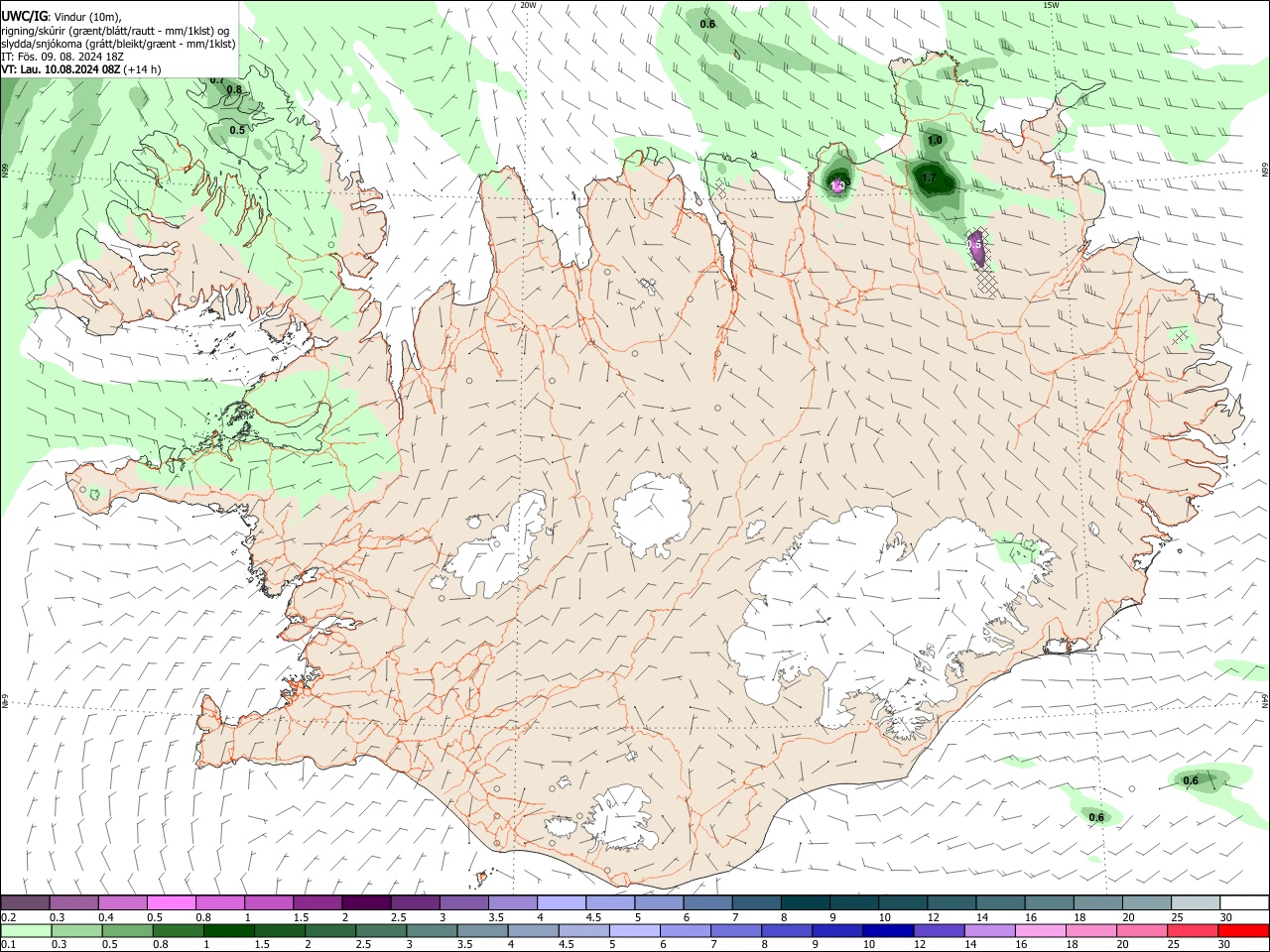Screen dimensions: 1270x952
Task: Click the UWC/IG title text
Action: click(25, 17)
